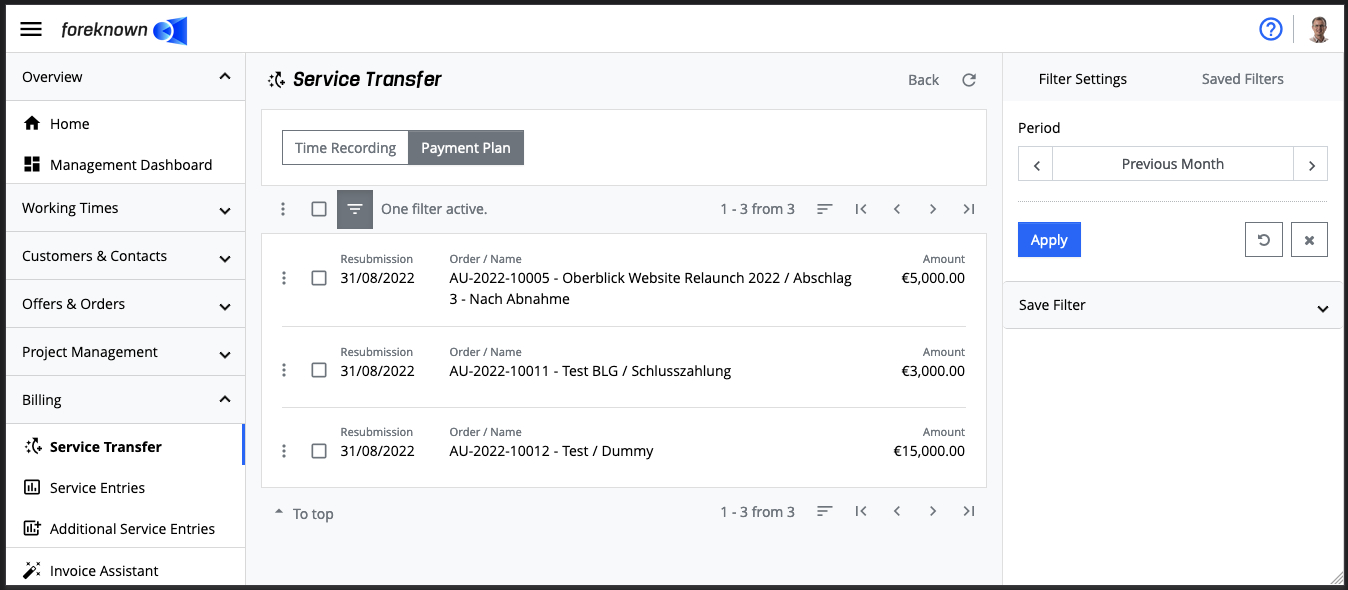Step the Period to the later period
This screenshot has height=590, width=1348.
click(x=1311, y=164)
